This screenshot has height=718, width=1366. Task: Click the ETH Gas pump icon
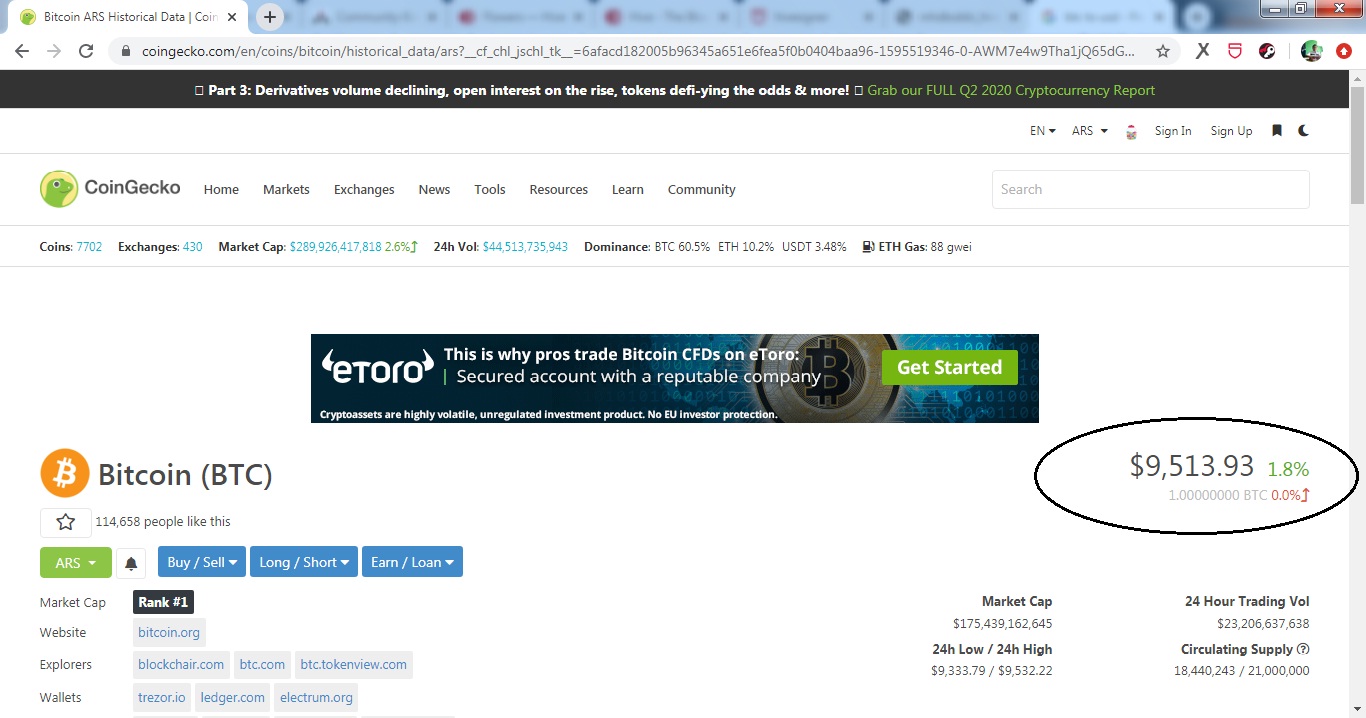[868, 247]
